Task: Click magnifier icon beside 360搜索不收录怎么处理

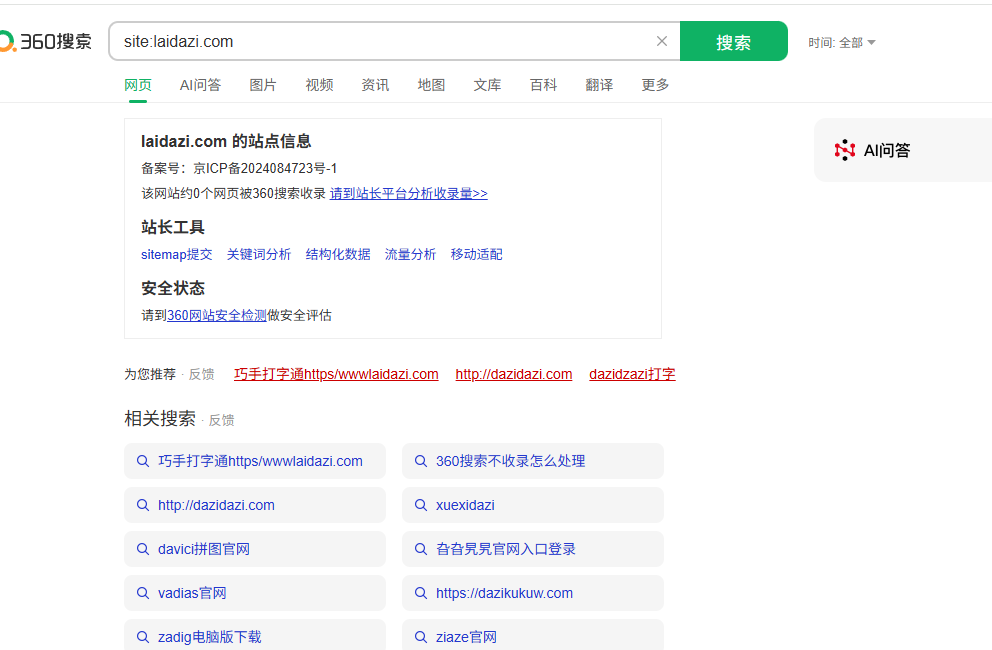Action: pyautogui.click(x=421, y=461)
